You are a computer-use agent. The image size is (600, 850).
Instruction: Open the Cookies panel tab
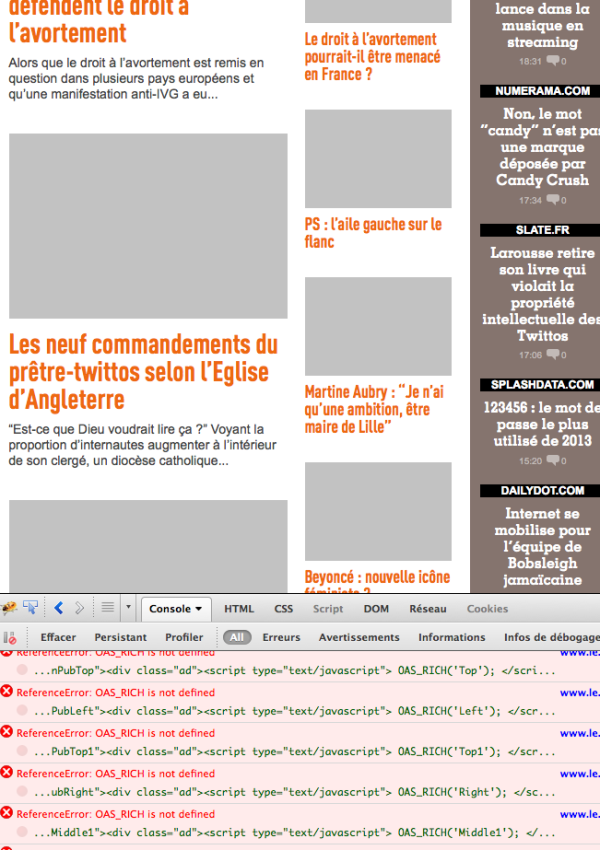point(487,609)
